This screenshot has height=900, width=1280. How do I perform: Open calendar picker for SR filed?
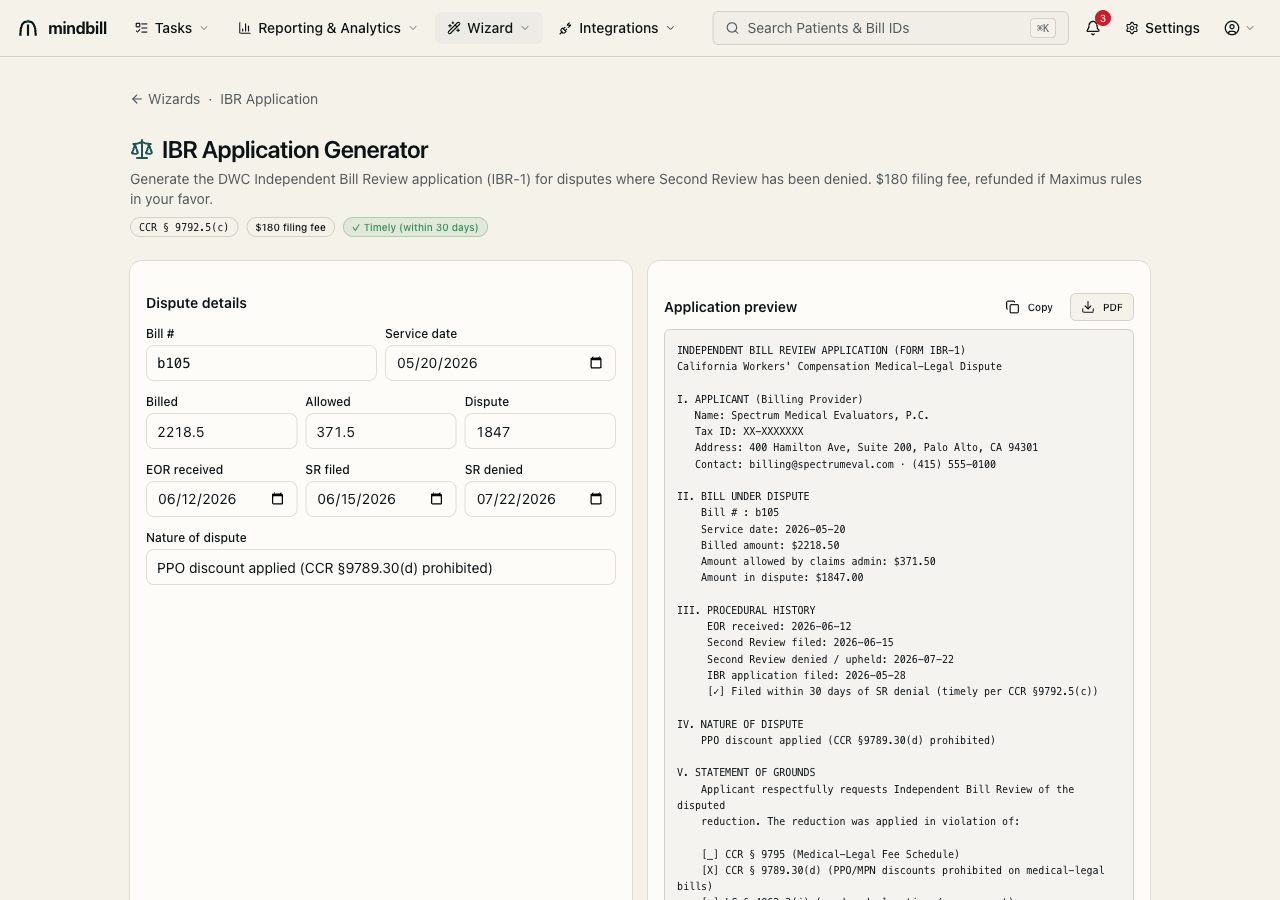point(437,499)
